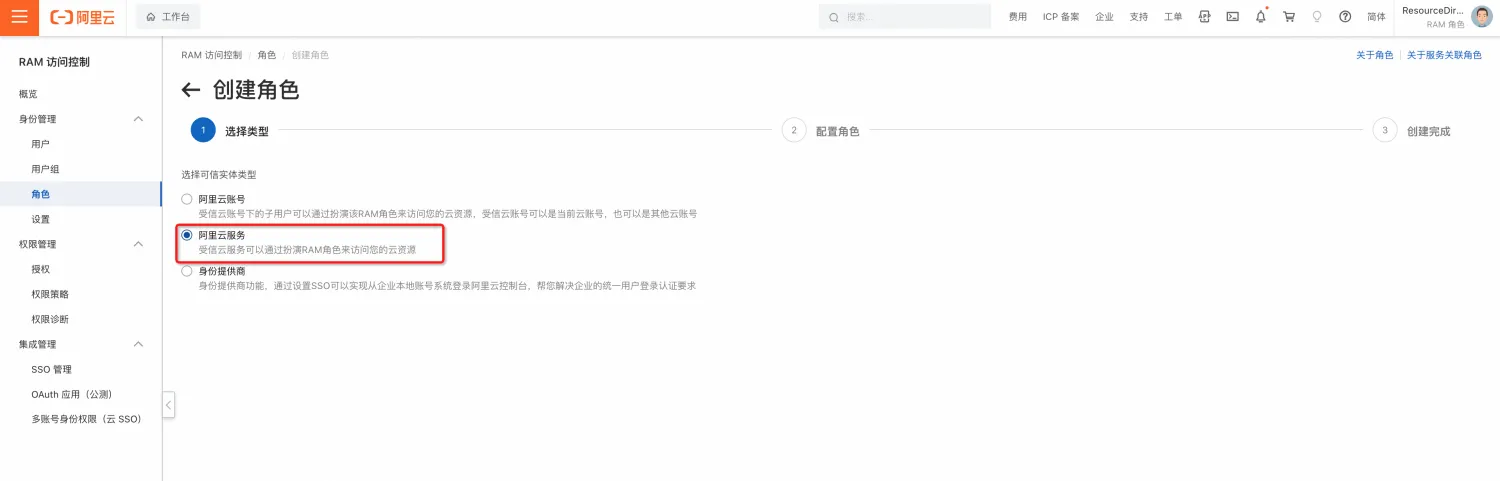Collapse the 权限管理 section
The image size is (1500, 481).
pyautogui.click(x=139, y=244)
